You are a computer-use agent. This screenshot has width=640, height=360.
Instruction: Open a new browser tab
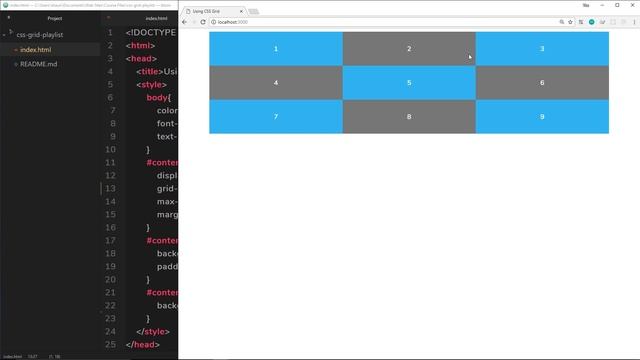click(253, 11)
